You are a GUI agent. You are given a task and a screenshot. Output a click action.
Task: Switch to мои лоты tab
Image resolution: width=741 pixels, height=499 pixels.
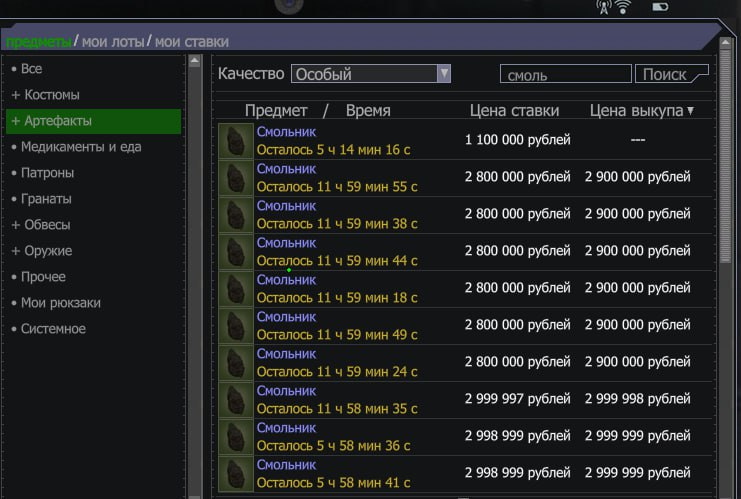pyautogui.click(x=113, y=42)
